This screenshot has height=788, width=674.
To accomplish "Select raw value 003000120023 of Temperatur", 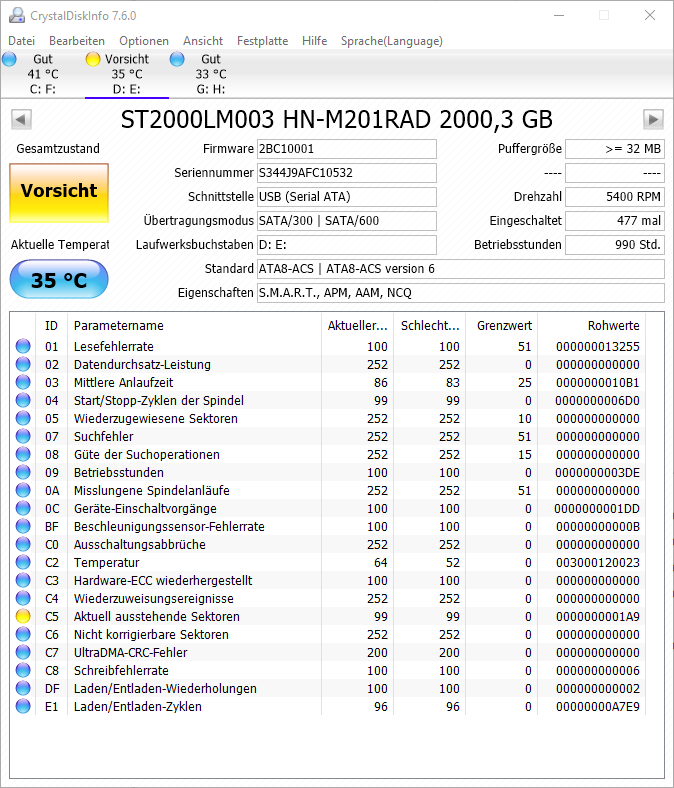I will click(x=598, y=562).
